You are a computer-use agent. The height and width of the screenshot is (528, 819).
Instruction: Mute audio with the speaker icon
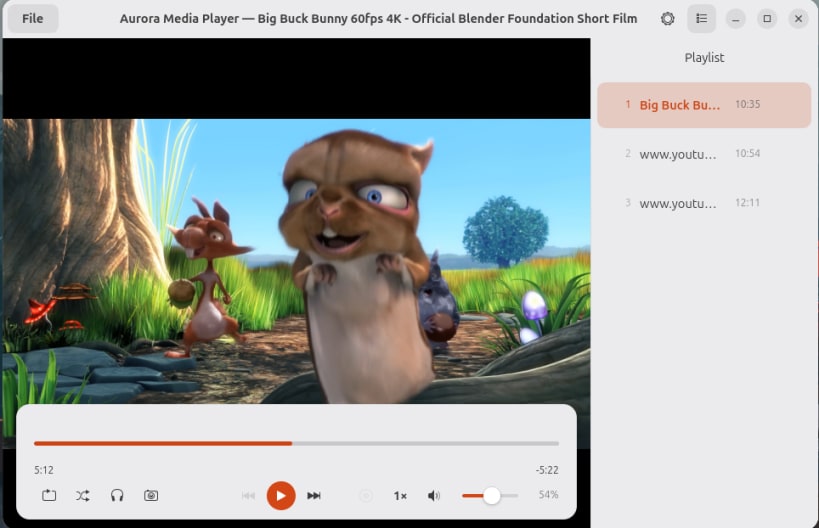pos(434,495)
